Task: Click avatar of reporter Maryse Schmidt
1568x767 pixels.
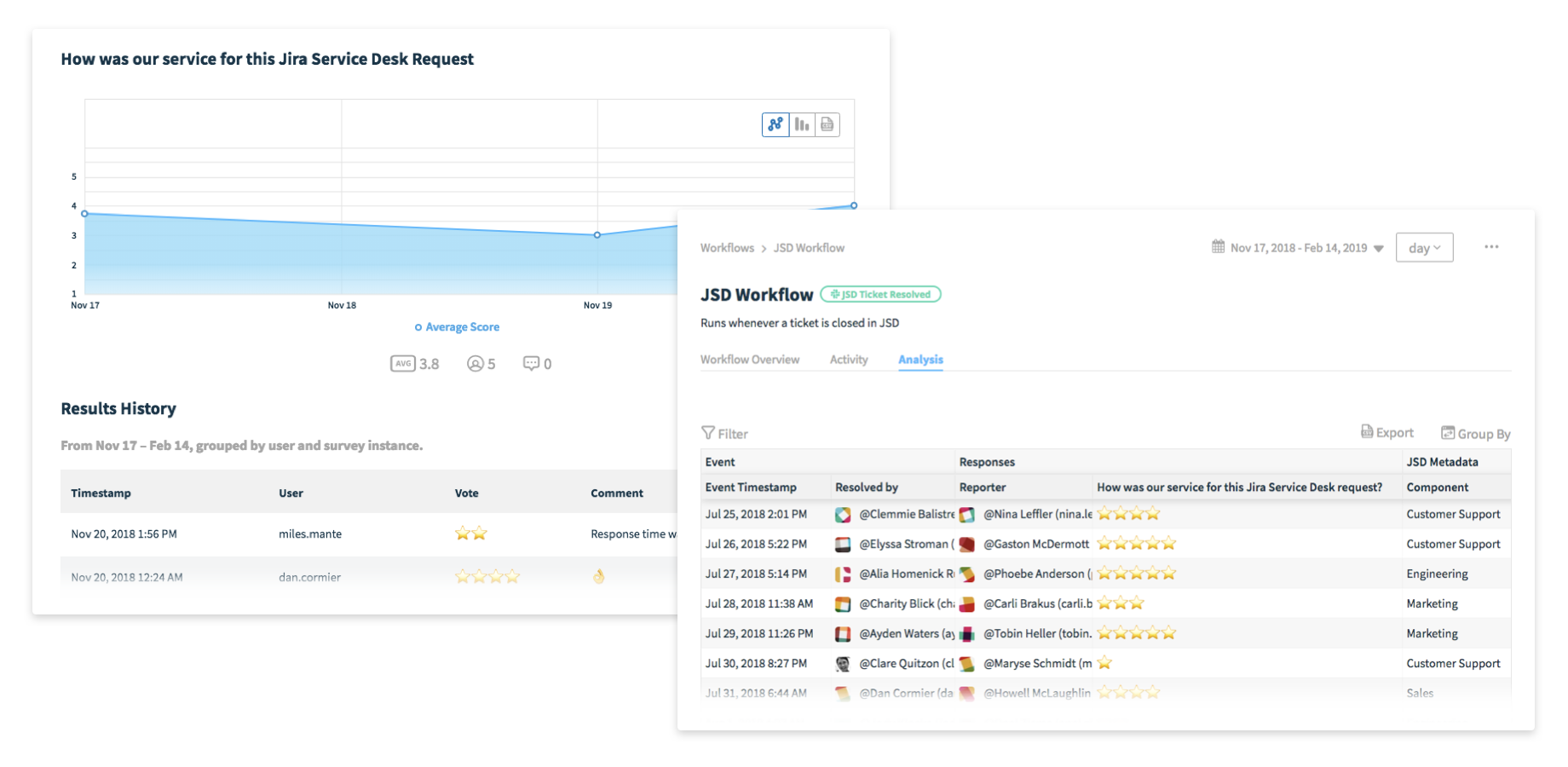Action: (x=967, y=664)
